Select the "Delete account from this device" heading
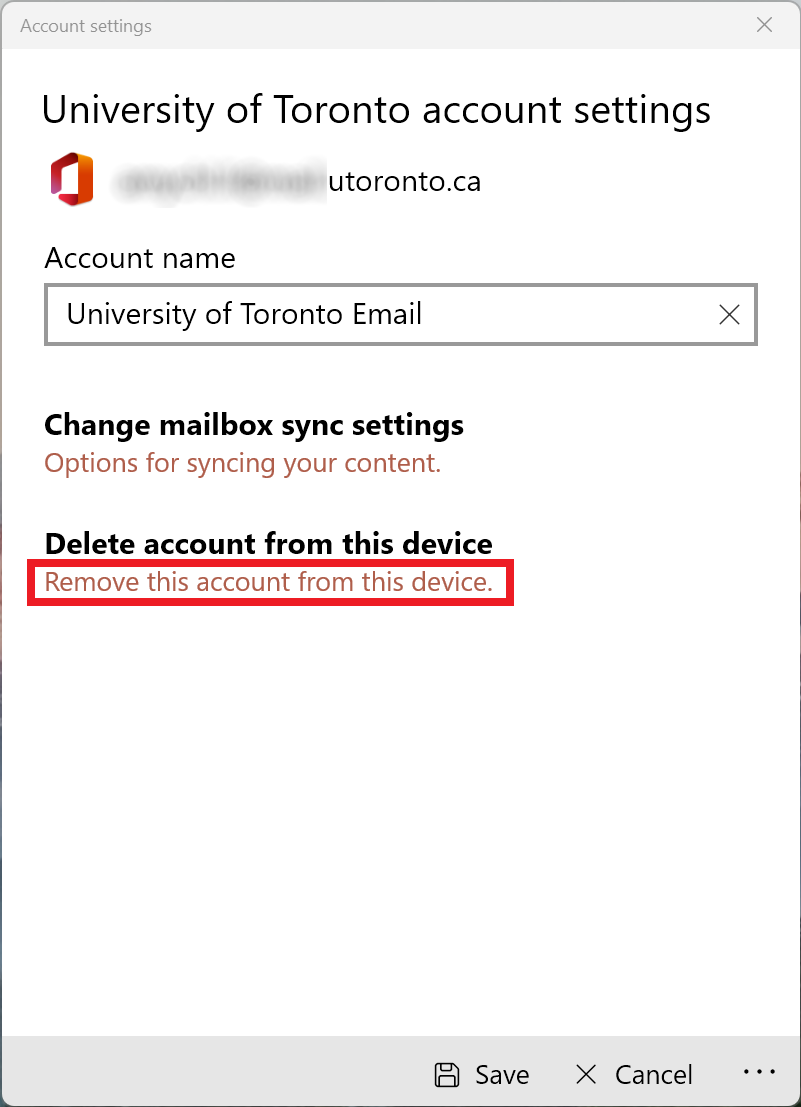 pyautogui.click(x=269, y=544)
